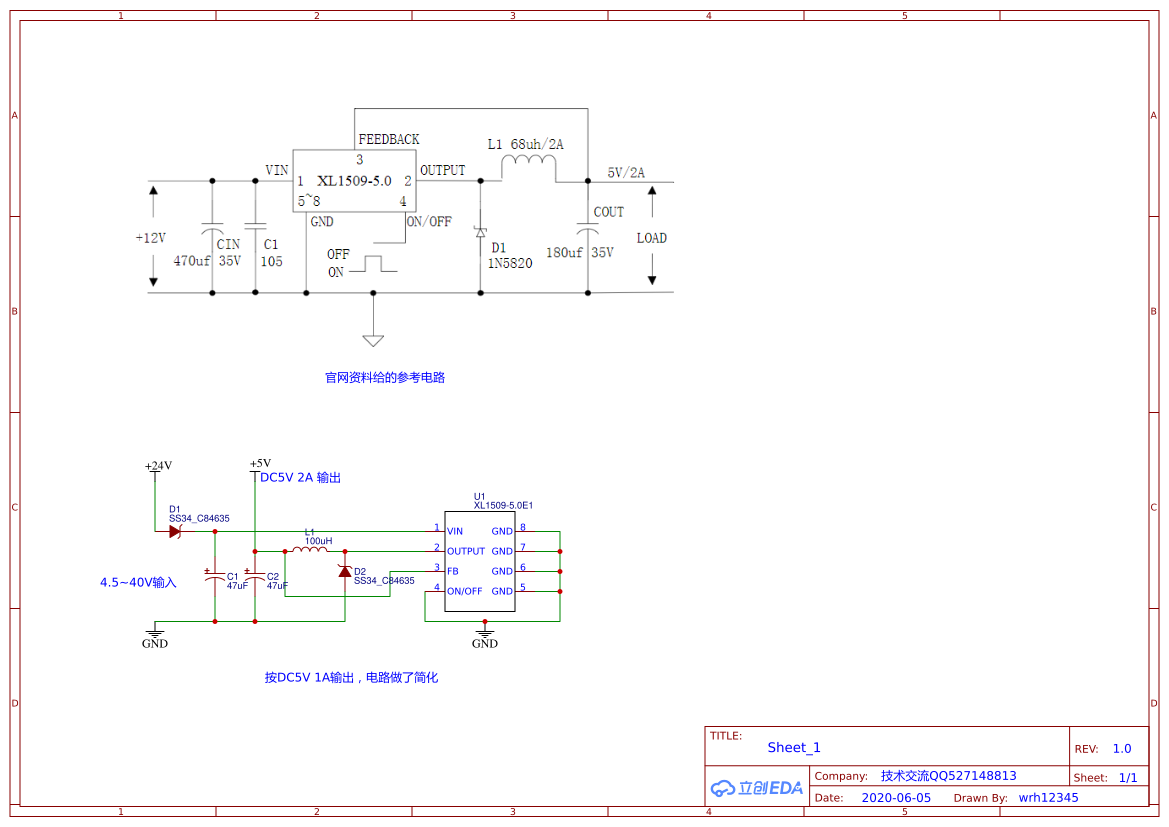
Task: Click the FEEDBACK label
Action: 388,139
